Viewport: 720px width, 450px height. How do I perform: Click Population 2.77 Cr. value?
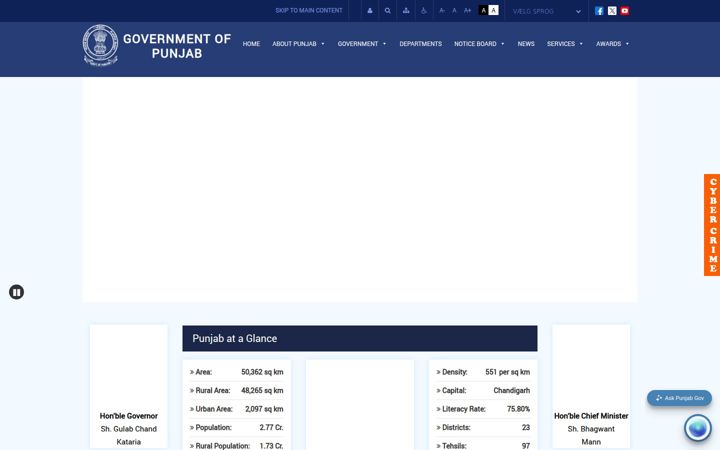pyautogui.click(x=271, y=427)
